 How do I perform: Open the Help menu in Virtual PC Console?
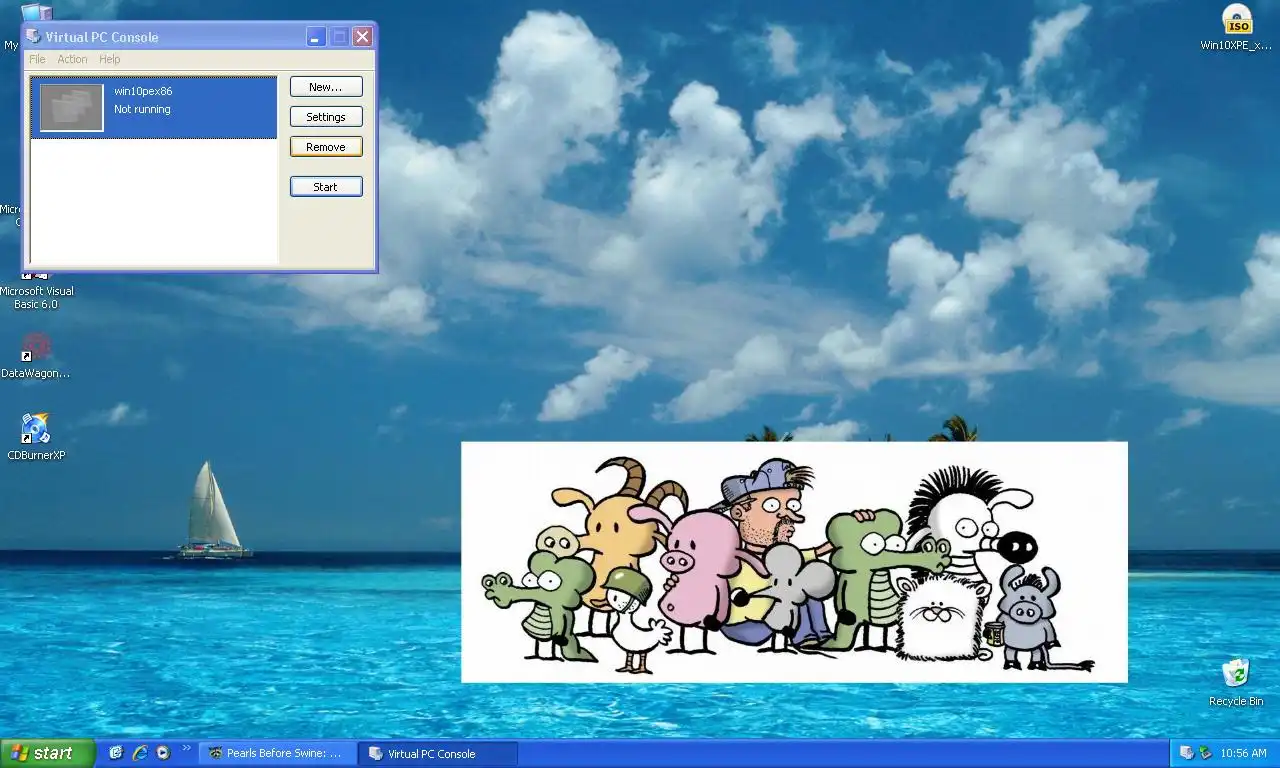(110, 59)
